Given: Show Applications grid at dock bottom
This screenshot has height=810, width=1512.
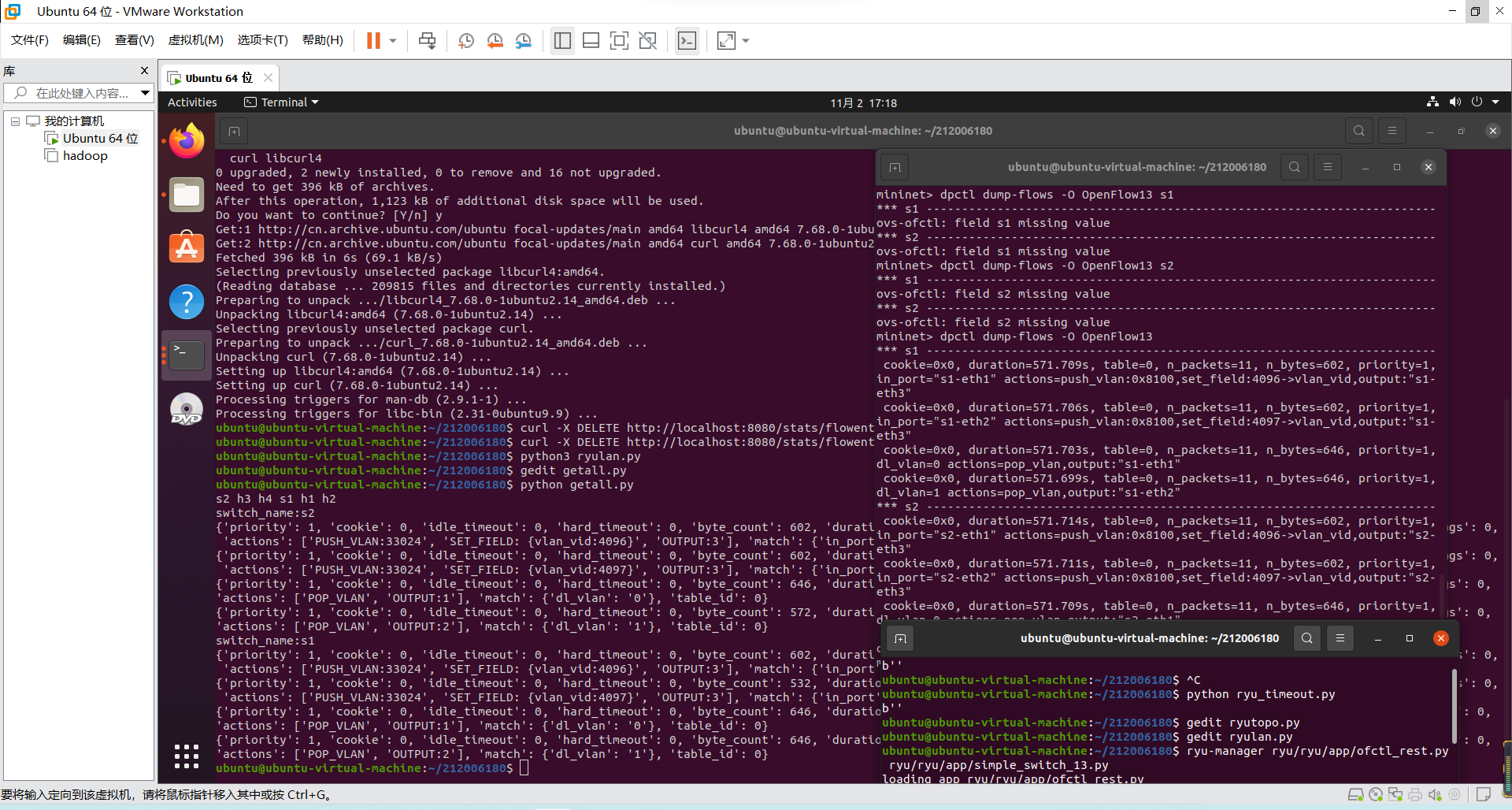Looking at the screenshot, I should (187, 756).
